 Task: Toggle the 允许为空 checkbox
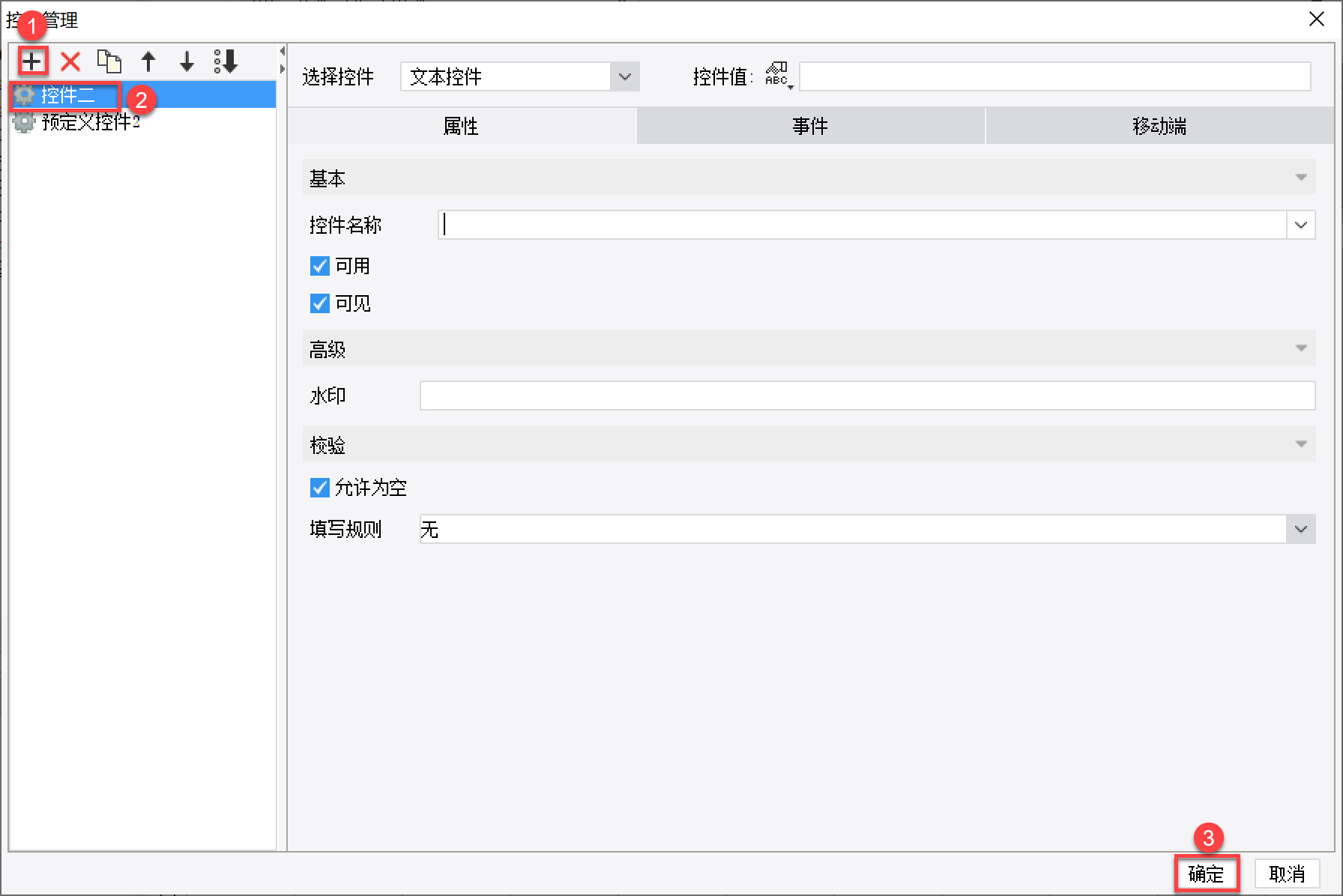coord(320,488)
